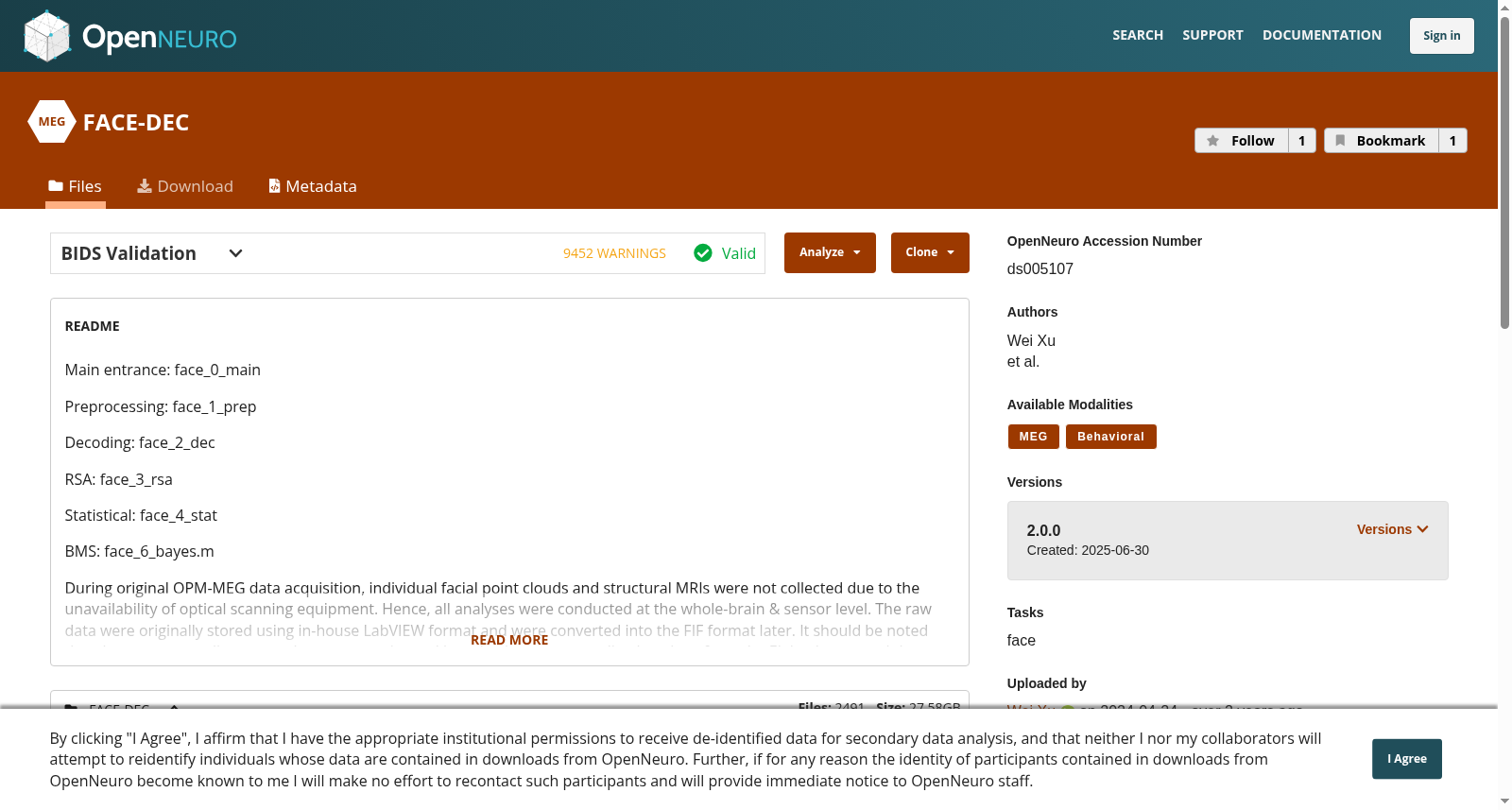The width and height of the screenshot is (1512, 810).
Task: Click the text 'Main entrance: face_0_main'
Action: (x=163, y=370)
